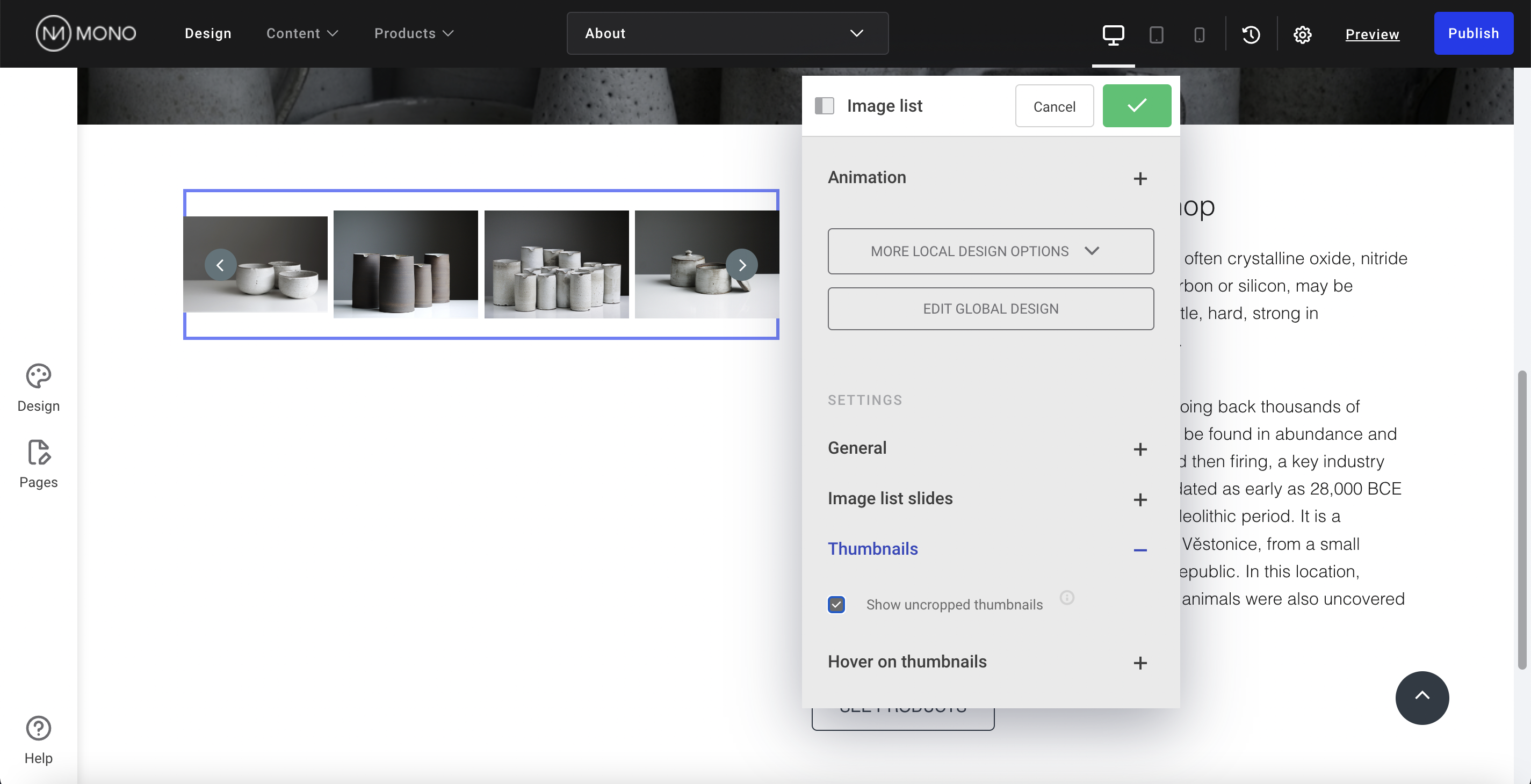Confirm changes with the green checkmark
Image resolution: width=1531 pixels, height=784 pixels.
pyautogui.click(x=1136, y=106)
